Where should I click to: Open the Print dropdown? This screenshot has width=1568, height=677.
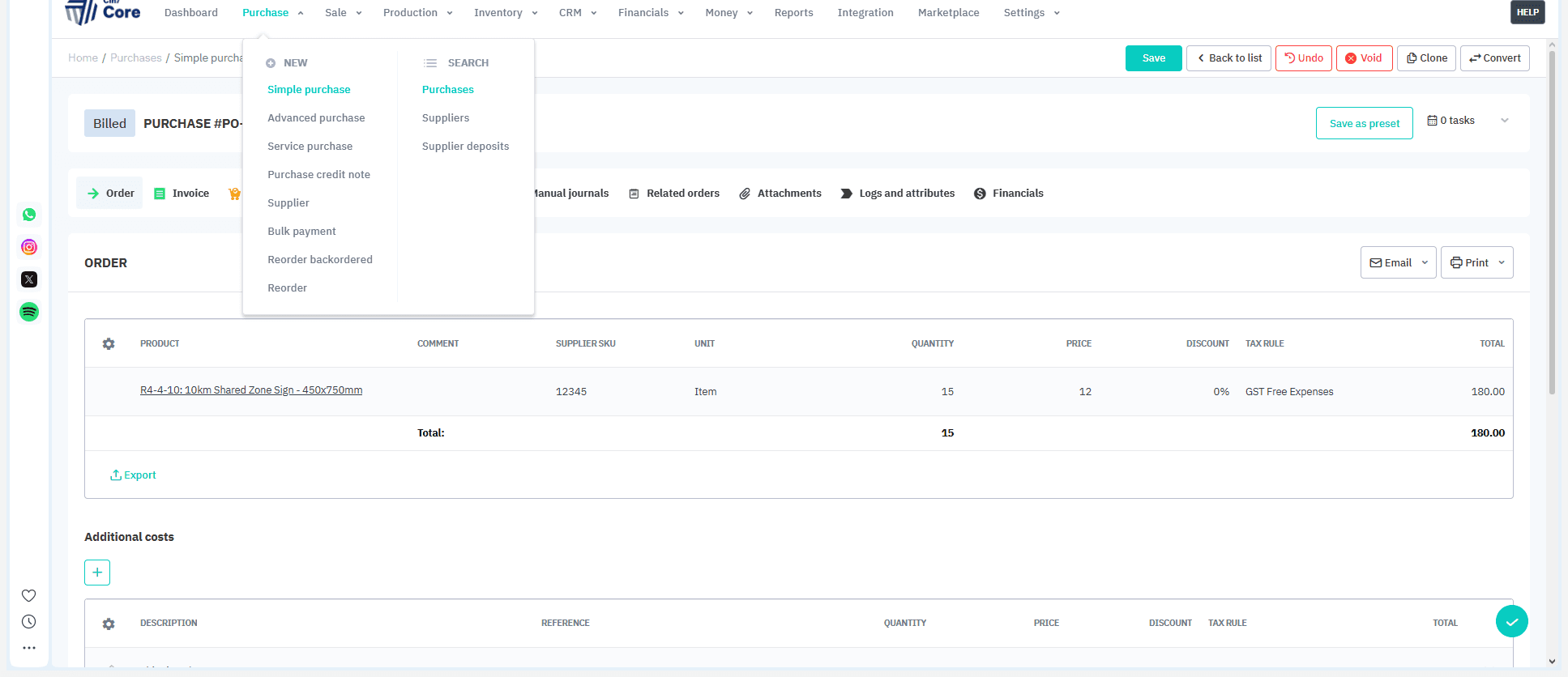coord(1476,262)
